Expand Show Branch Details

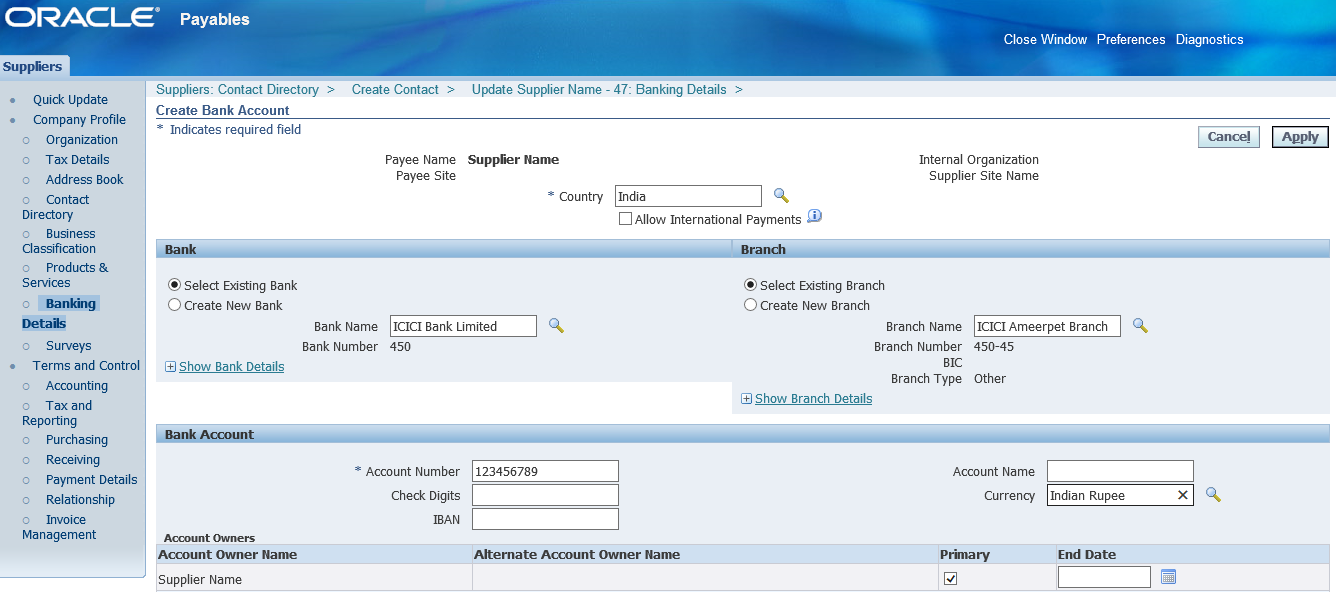coord(813,399)
